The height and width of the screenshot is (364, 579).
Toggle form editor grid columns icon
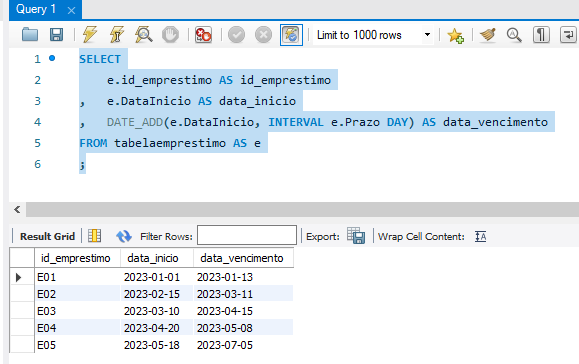[95, 236]
